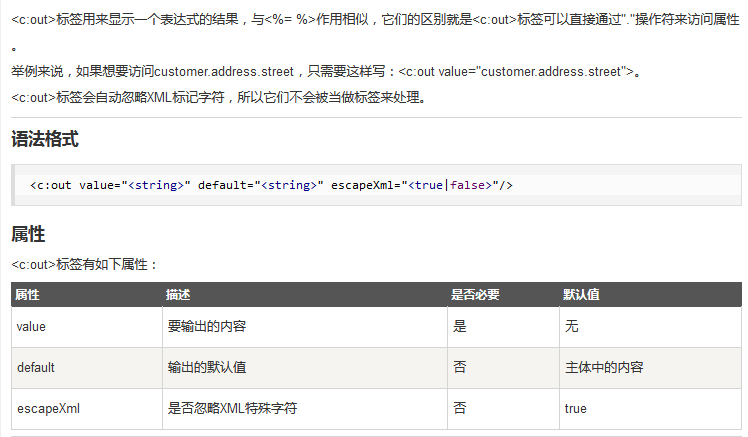The image size is (748, 437).
Task: Select the 描述 table column header
Action: pyautogui.click(x=178, y=295)
